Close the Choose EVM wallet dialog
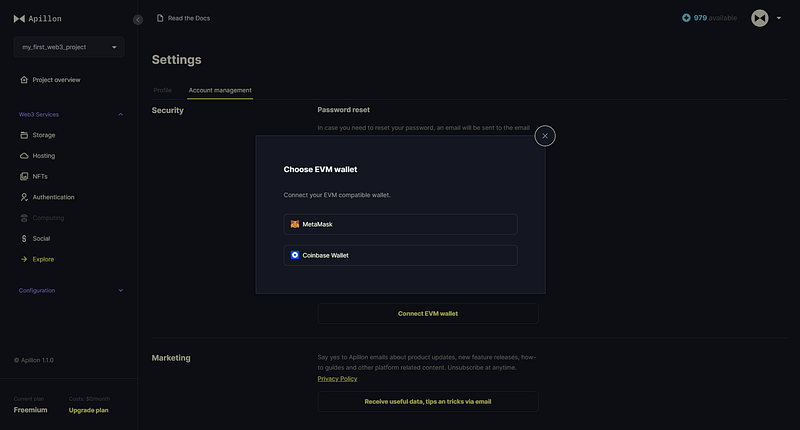800x430 pixels. [x=545, y=136]
